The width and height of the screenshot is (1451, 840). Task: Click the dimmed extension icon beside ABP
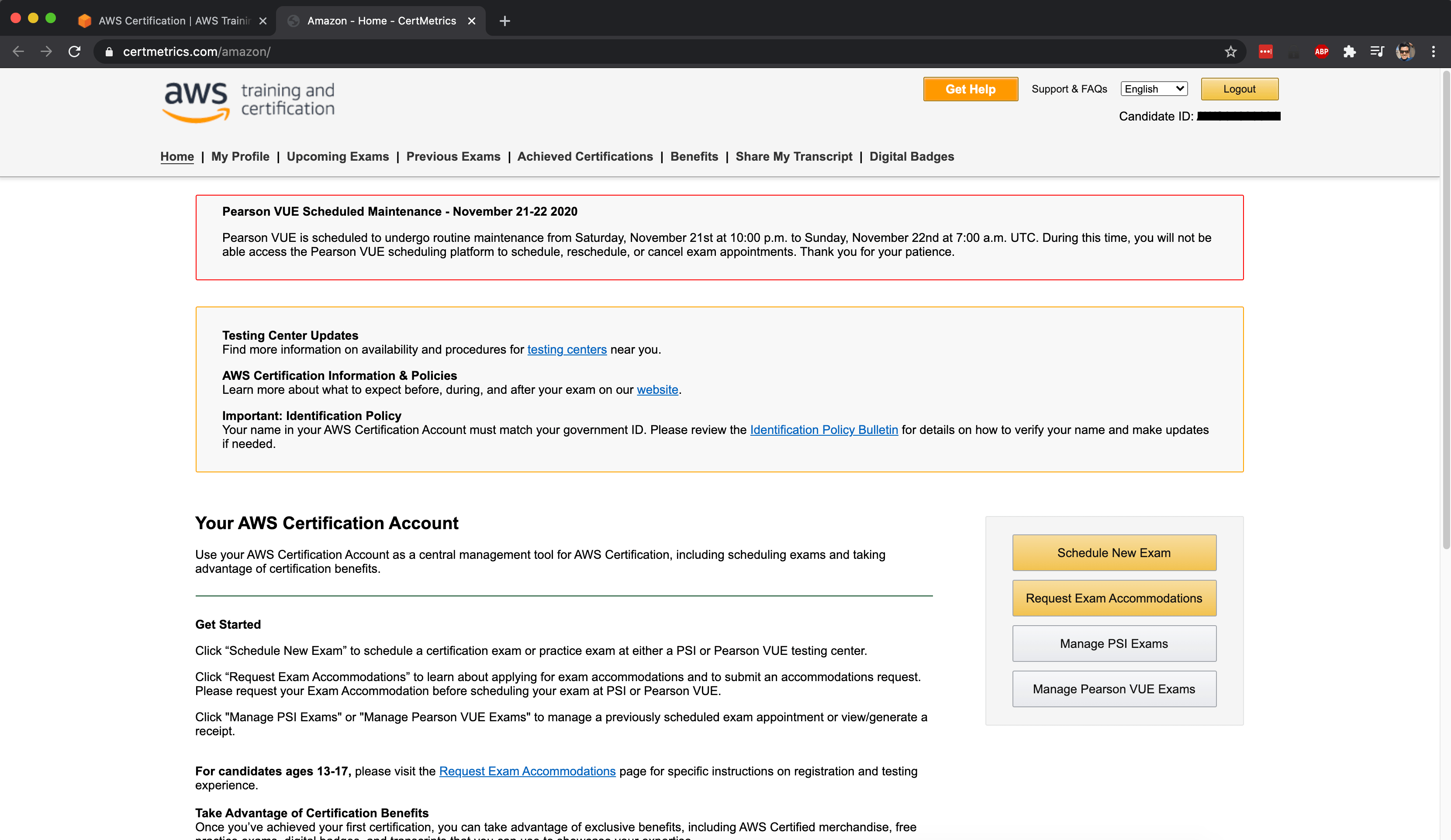[1293, 52]
